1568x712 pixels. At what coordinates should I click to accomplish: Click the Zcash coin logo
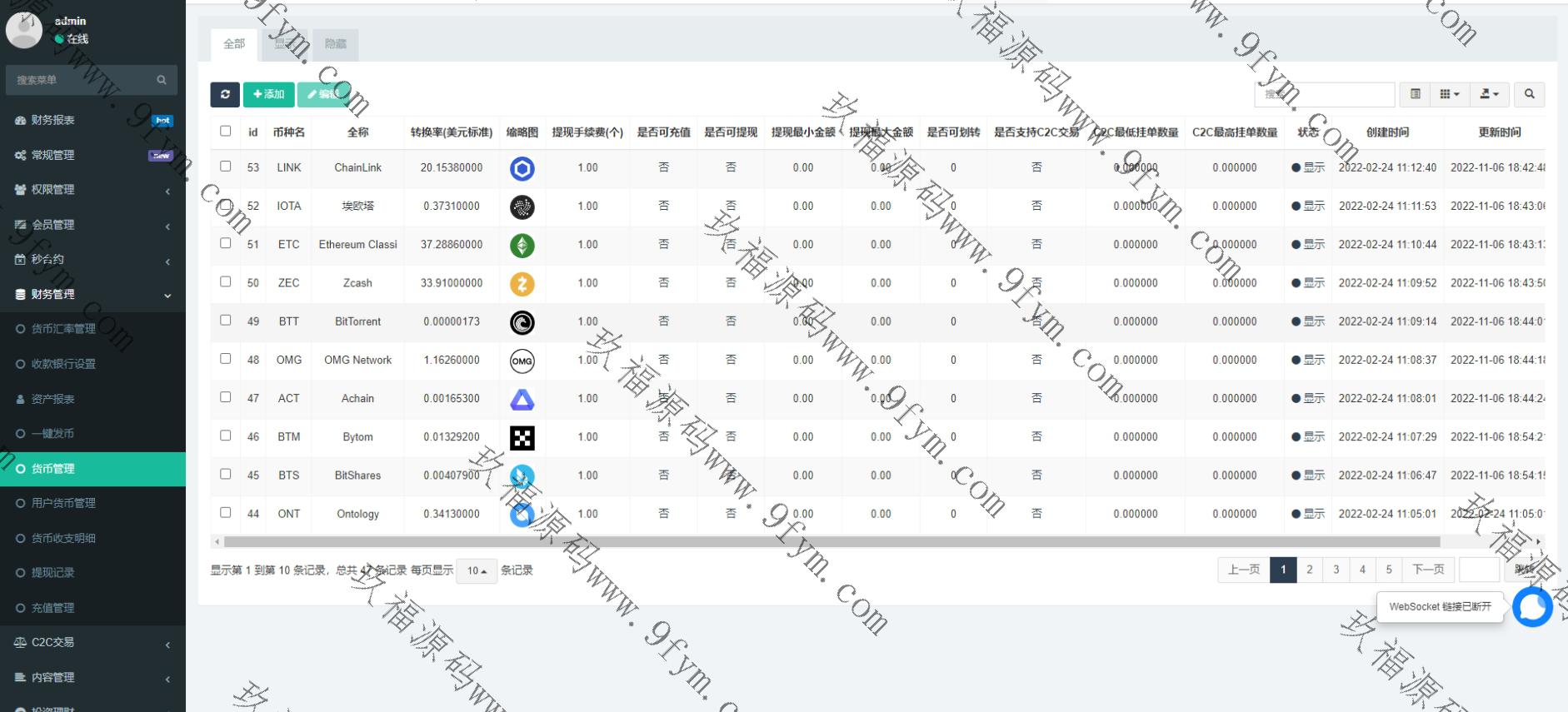[x=522, y=284]
